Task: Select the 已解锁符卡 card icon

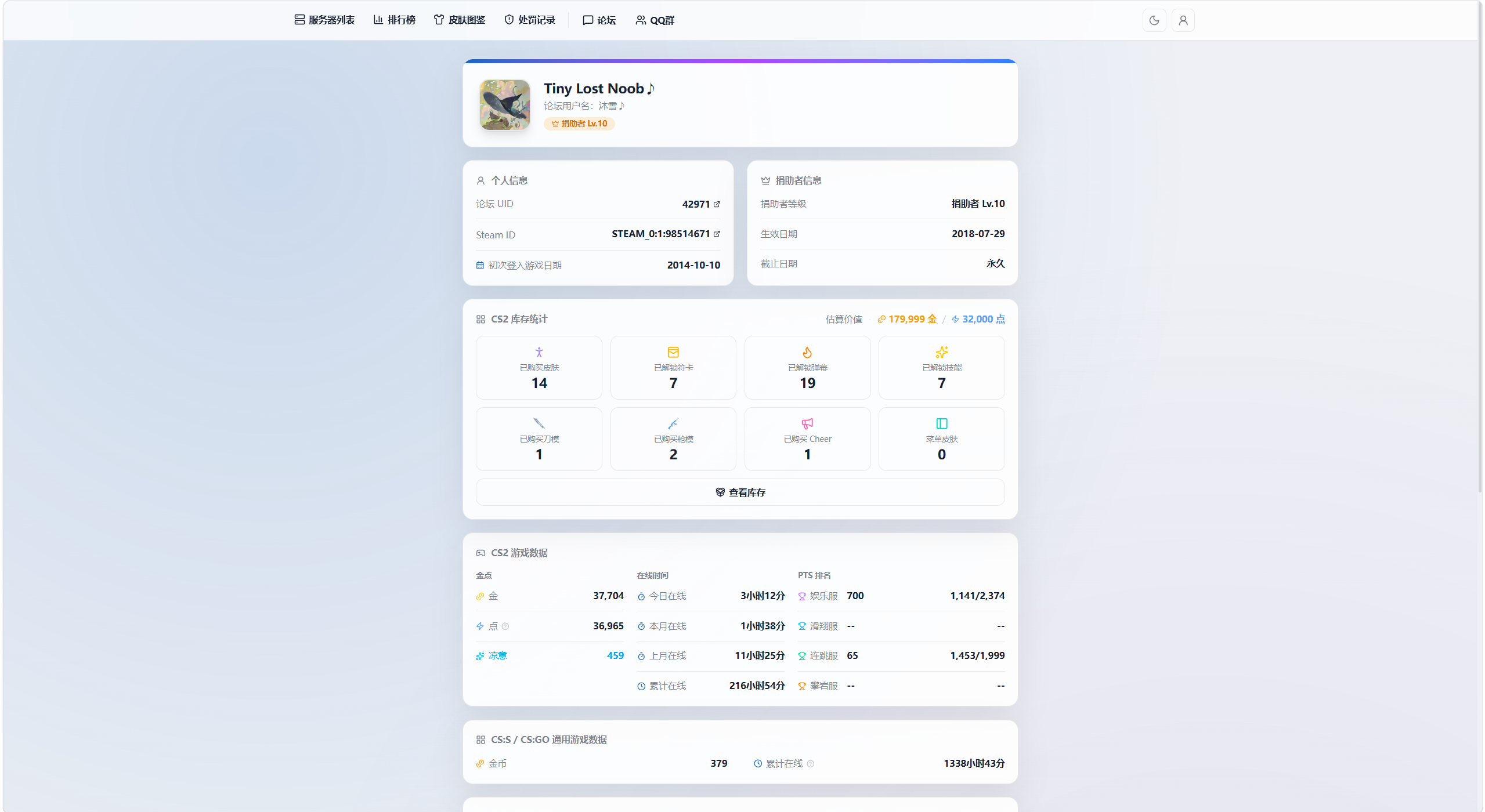Action: 673,352
